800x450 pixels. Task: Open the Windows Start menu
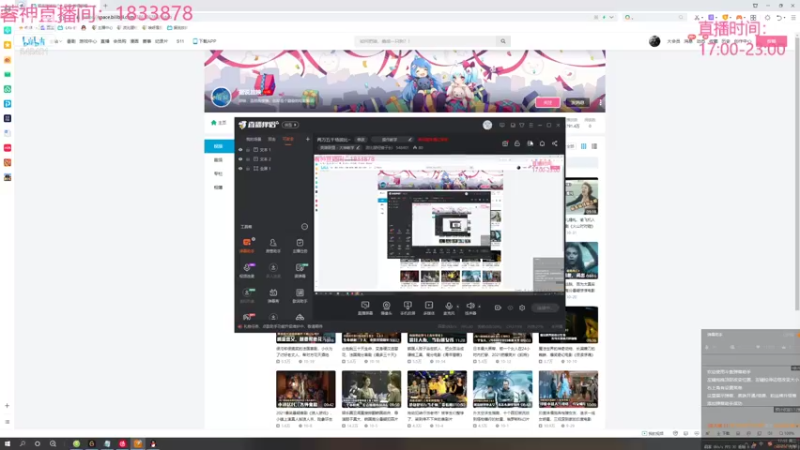(x=7, y=444)
